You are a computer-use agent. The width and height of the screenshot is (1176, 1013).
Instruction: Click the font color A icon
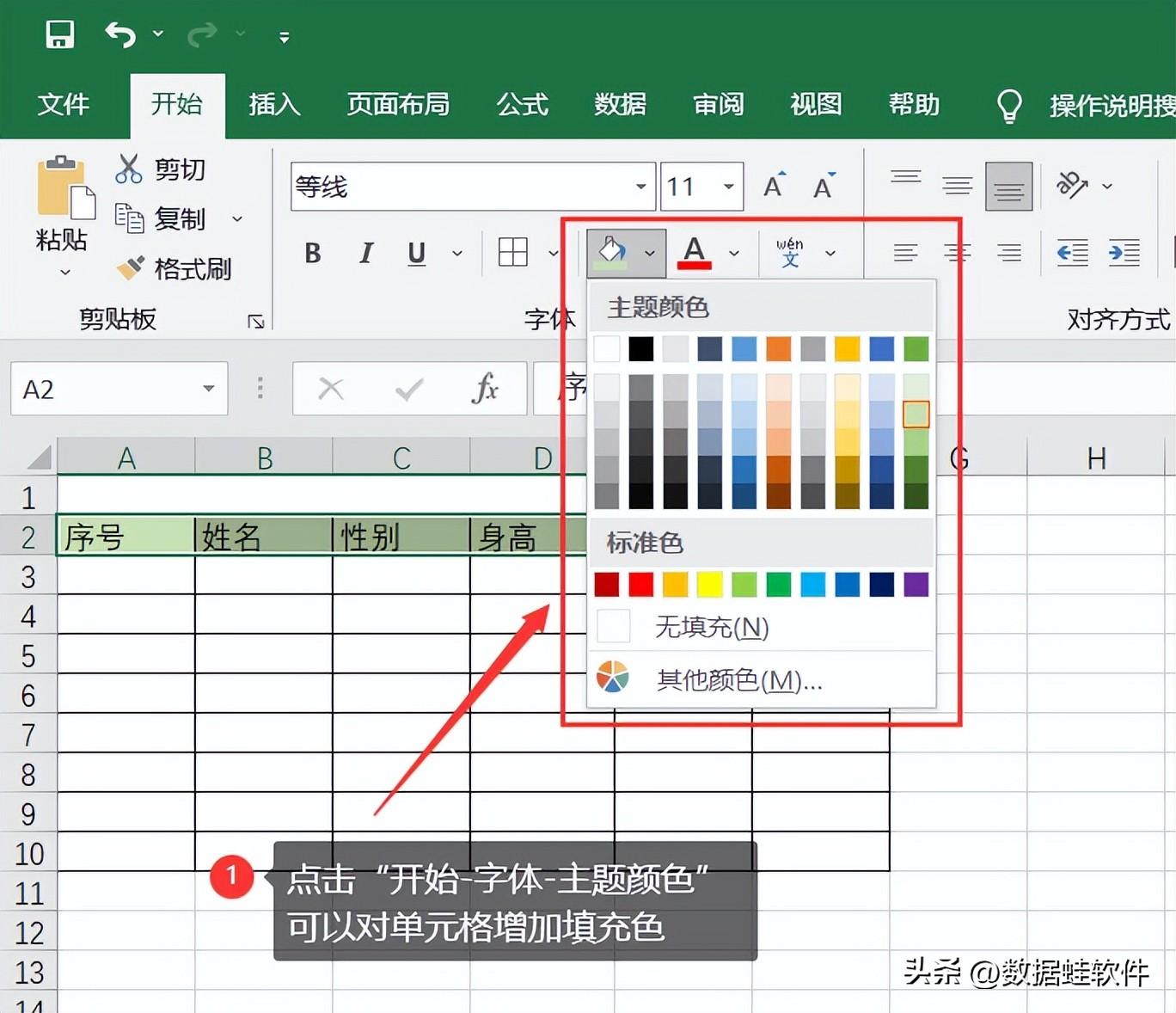695,252
